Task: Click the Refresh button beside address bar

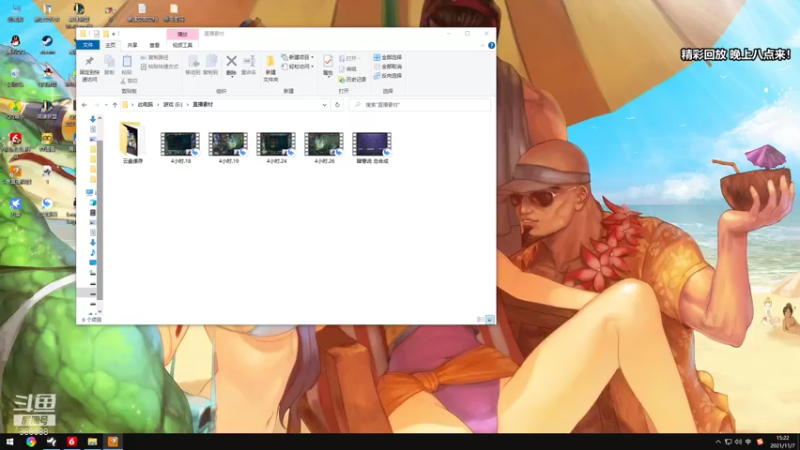Action: point(337,105)
